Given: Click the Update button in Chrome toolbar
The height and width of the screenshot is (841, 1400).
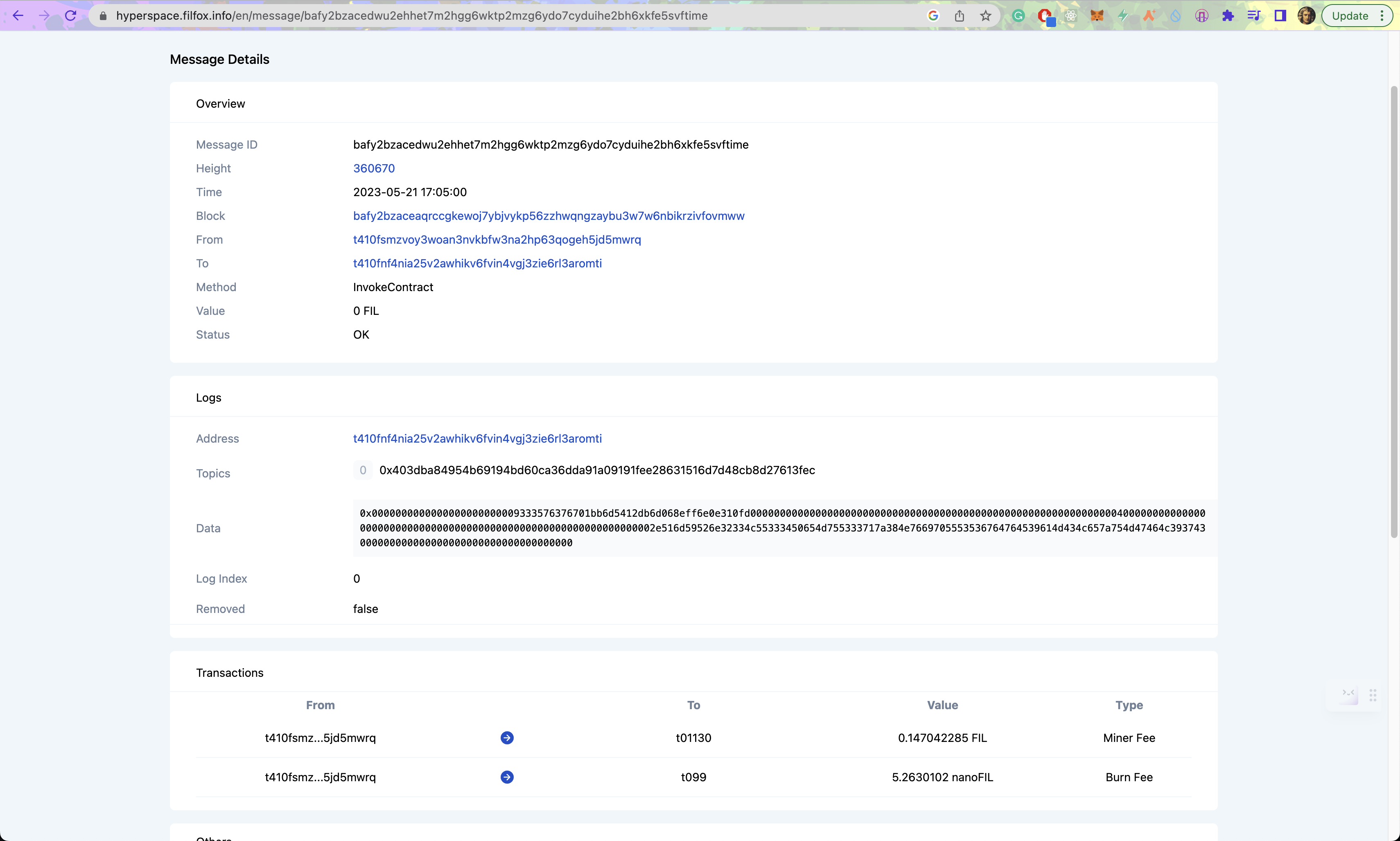Looking at the screenshot, I should pos(1350,16).
